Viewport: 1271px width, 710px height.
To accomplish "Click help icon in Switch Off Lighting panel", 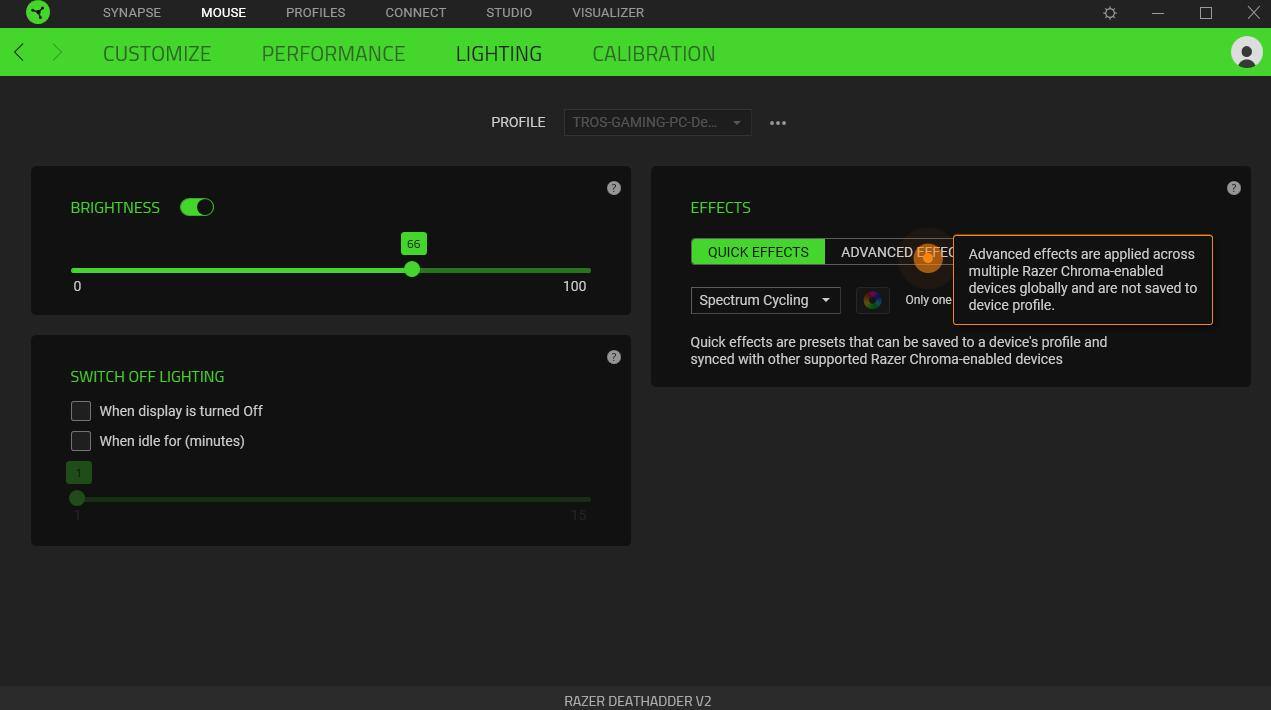I will pos(614,357).
